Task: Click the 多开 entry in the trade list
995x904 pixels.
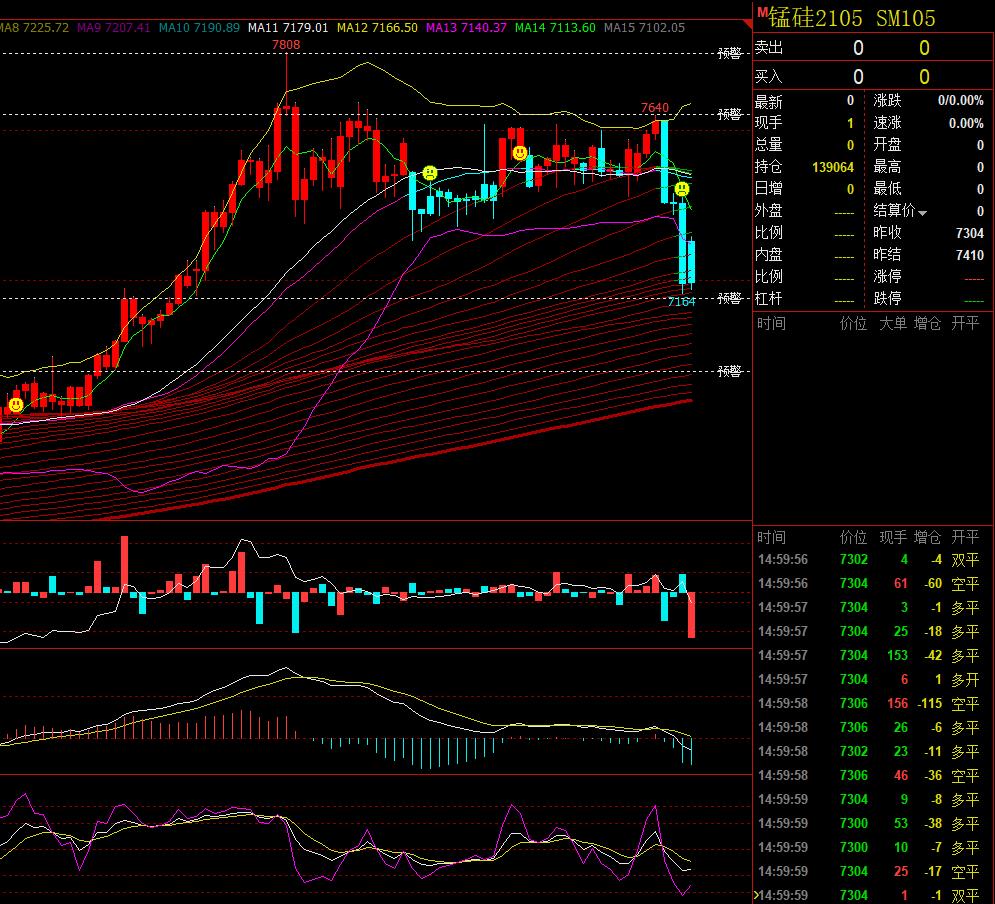Action: click(965, 679)
